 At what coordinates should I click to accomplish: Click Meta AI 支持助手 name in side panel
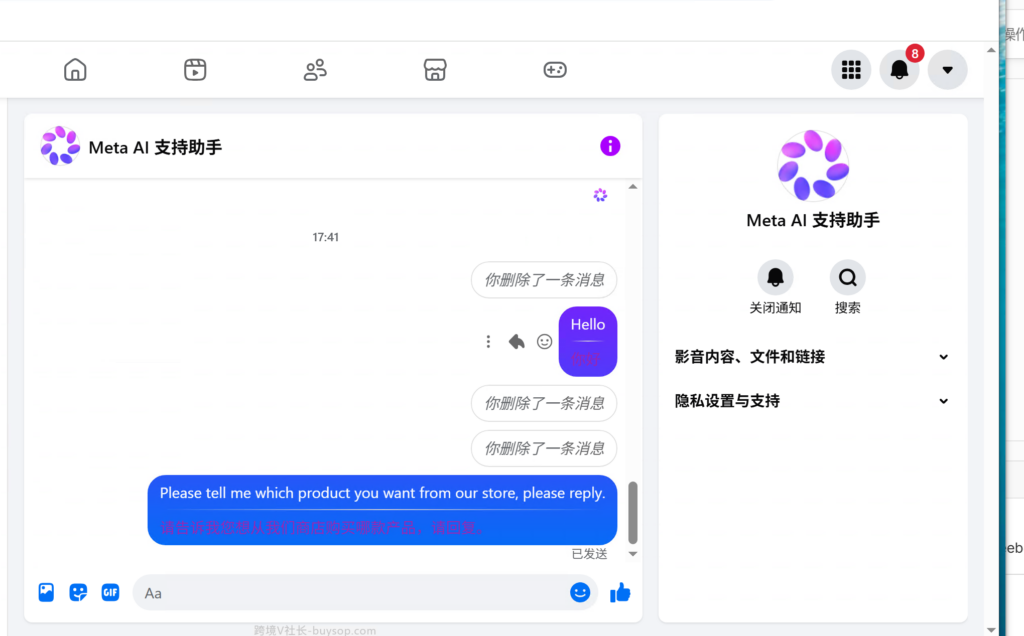point(813,220)
